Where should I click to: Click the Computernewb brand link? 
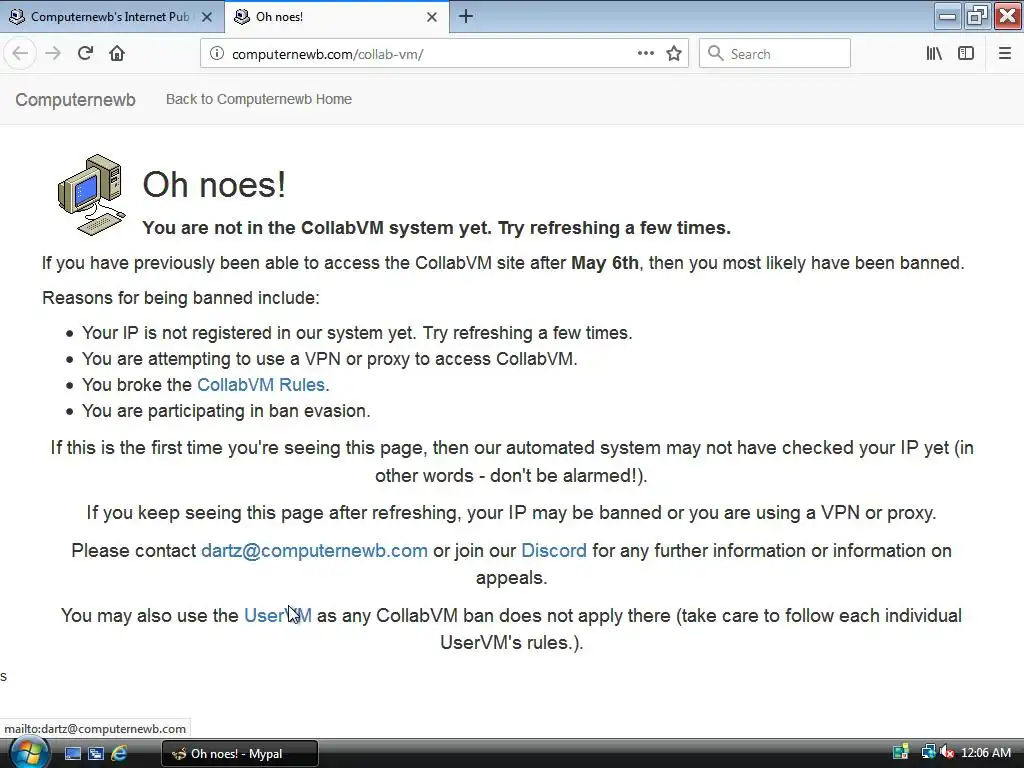point(76,100)
